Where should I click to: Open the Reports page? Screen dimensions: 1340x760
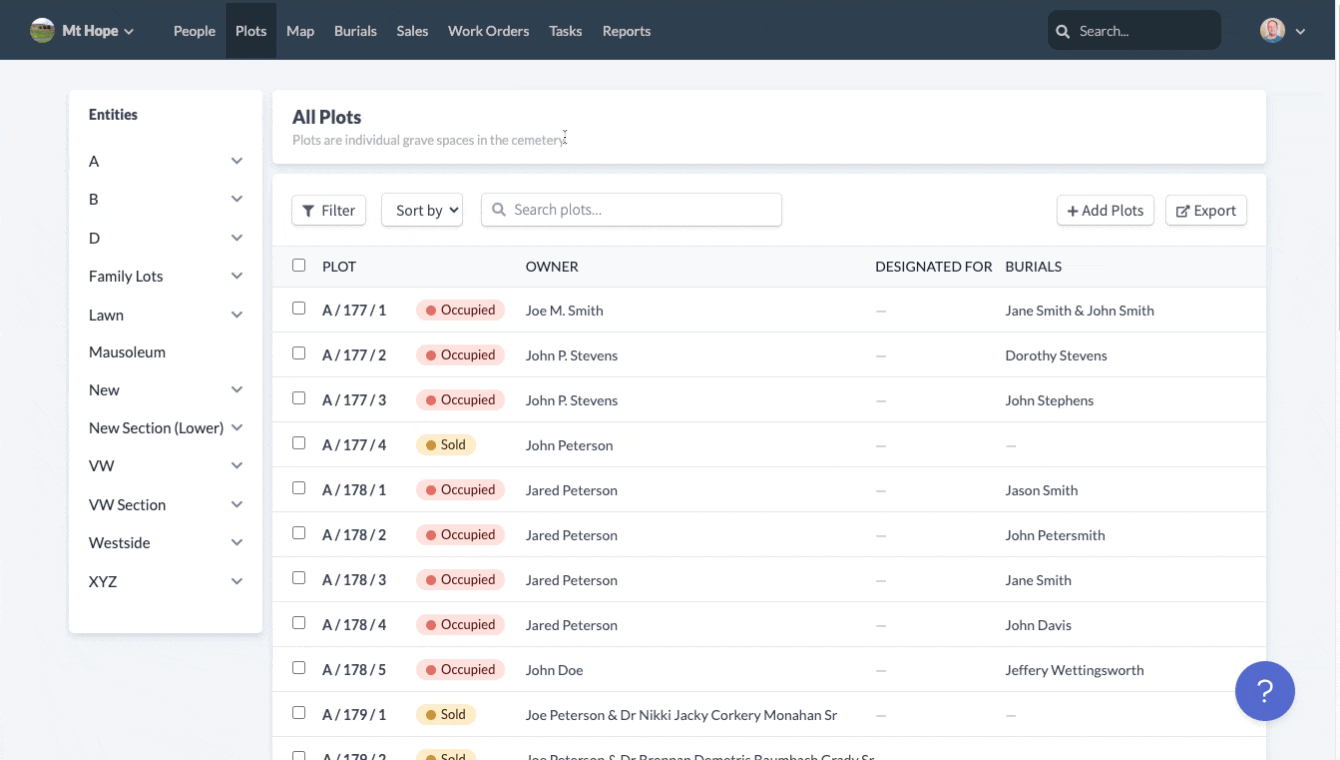pos(626,31)
